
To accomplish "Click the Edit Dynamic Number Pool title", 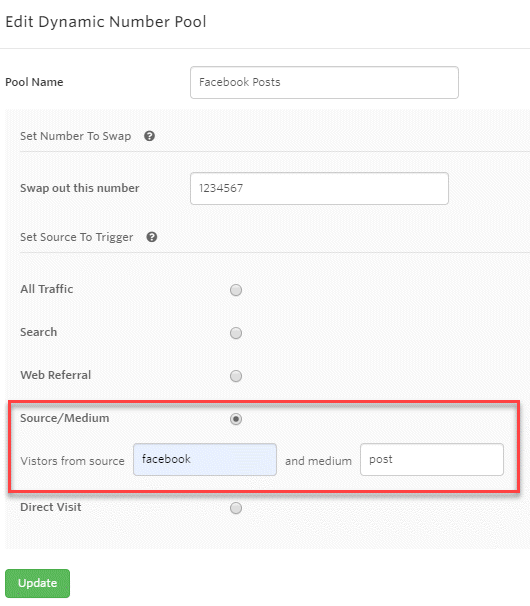I will point(106,22).
